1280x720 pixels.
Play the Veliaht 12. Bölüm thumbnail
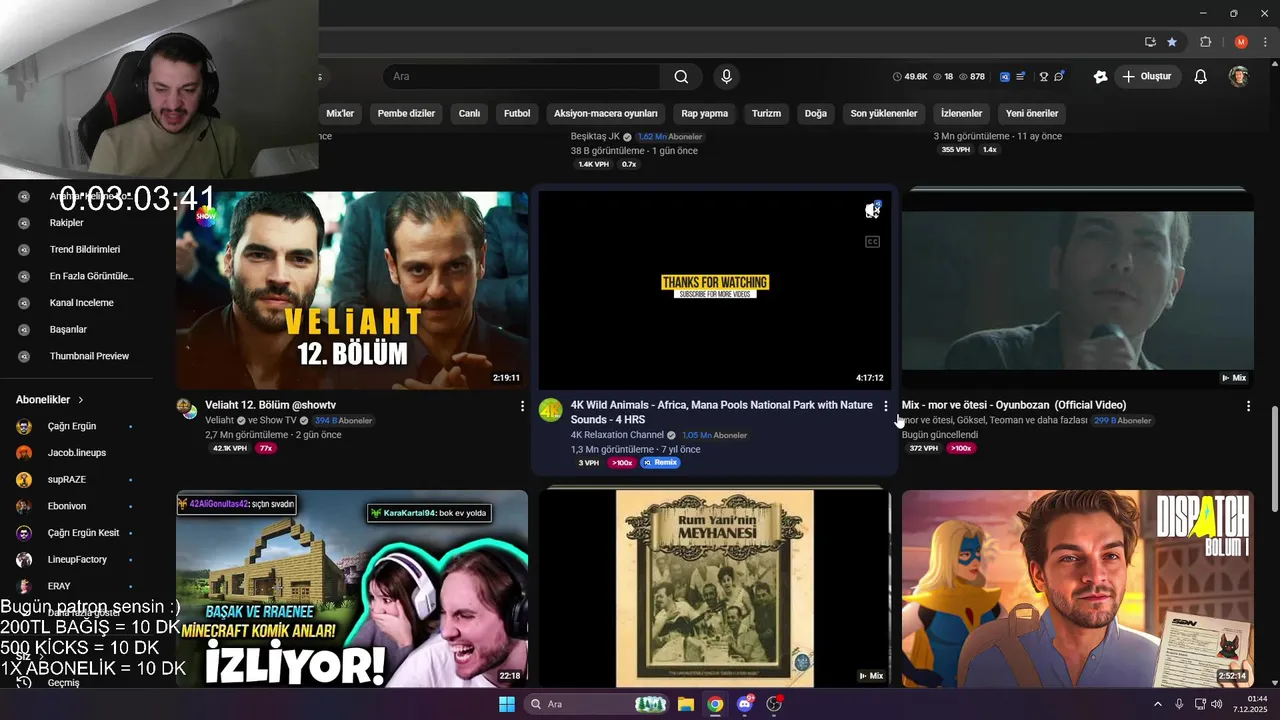[x=352, y=290]
